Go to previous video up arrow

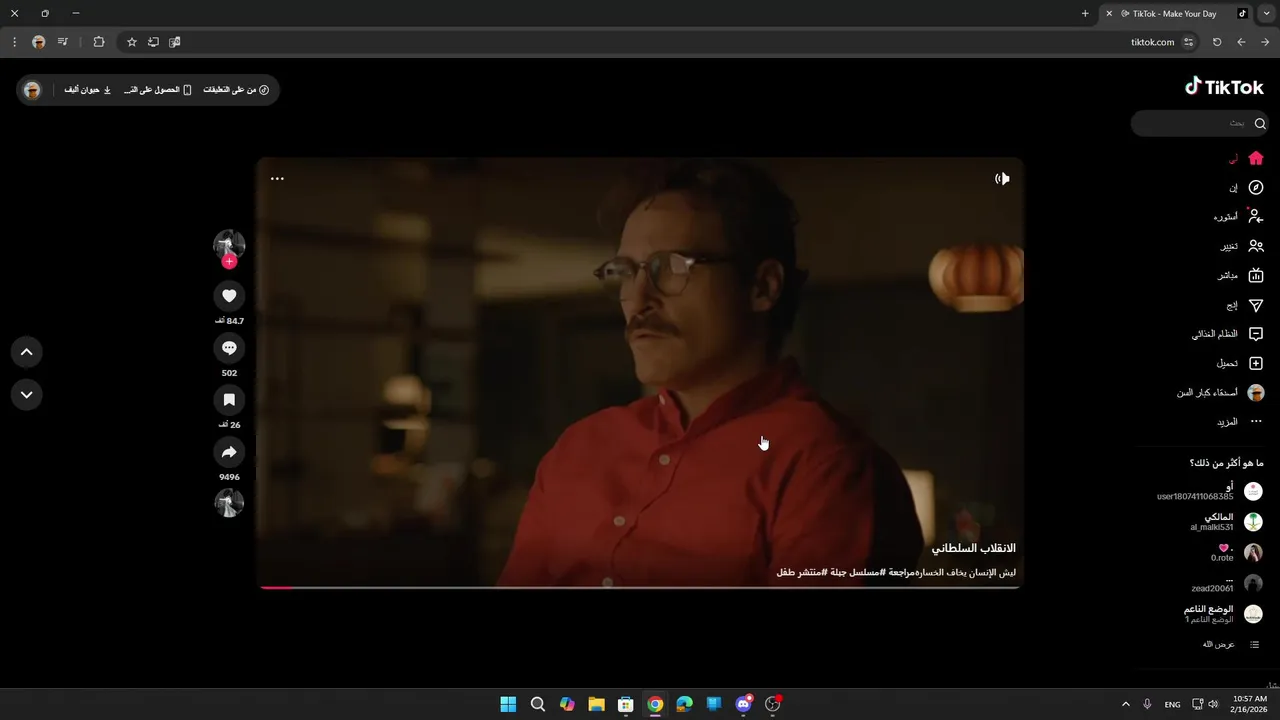[27, 352]
